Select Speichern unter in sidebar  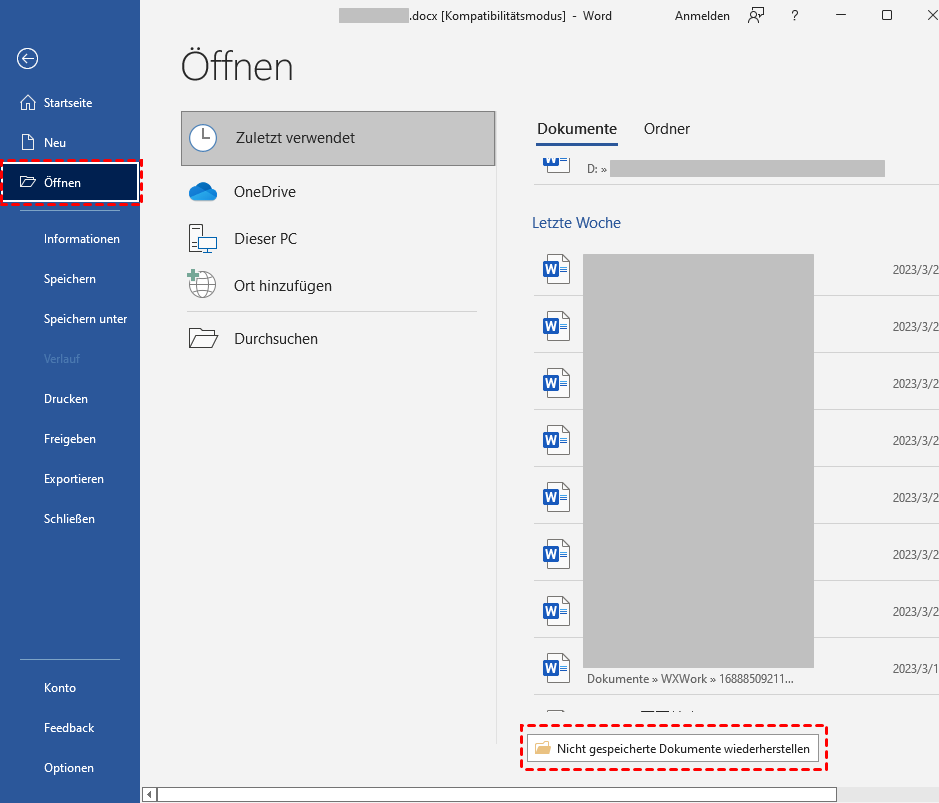85,319
